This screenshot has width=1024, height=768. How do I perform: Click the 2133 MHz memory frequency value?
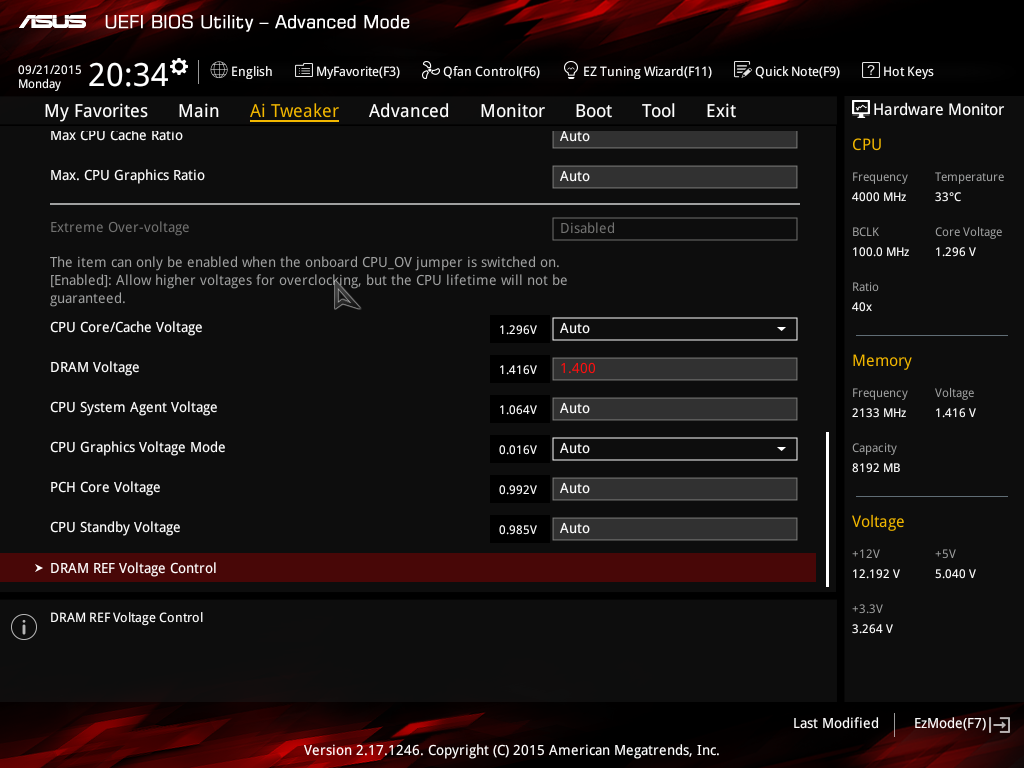tap(879, 413)
